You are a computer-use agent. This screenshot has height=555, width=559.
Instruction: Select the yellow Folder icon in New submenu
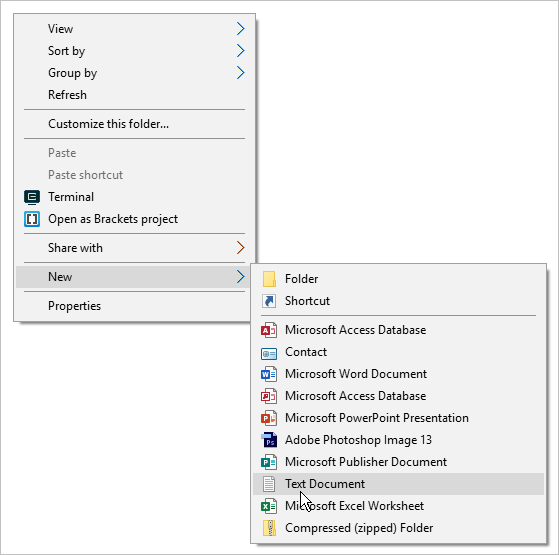(x=269, y=279)
